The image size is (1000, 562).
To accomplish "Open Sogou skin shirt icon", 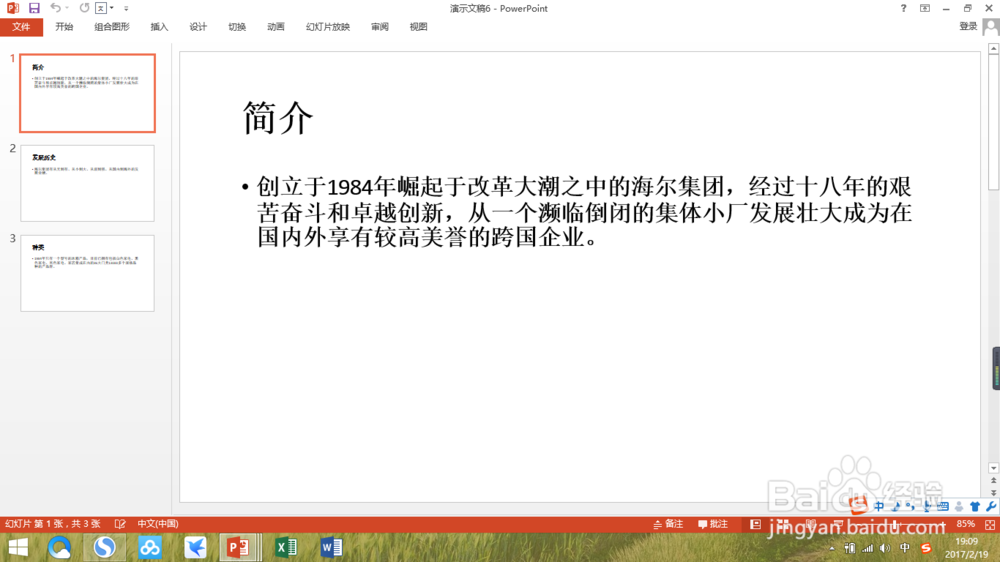I will click(x=974, y=507).
